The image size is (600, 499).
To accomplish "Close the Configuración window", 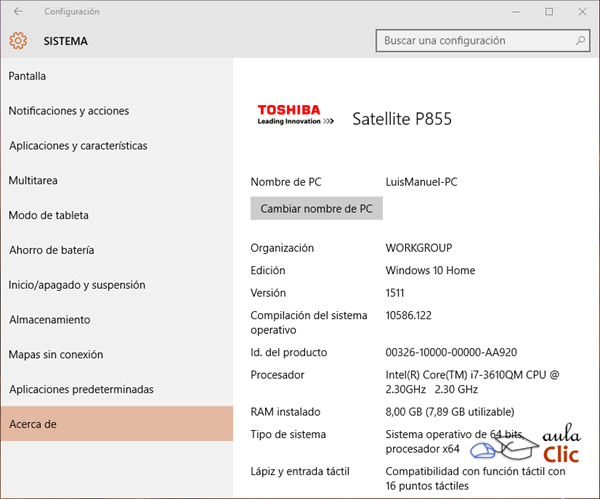I will pyautogui.click(x=582, y=12).
